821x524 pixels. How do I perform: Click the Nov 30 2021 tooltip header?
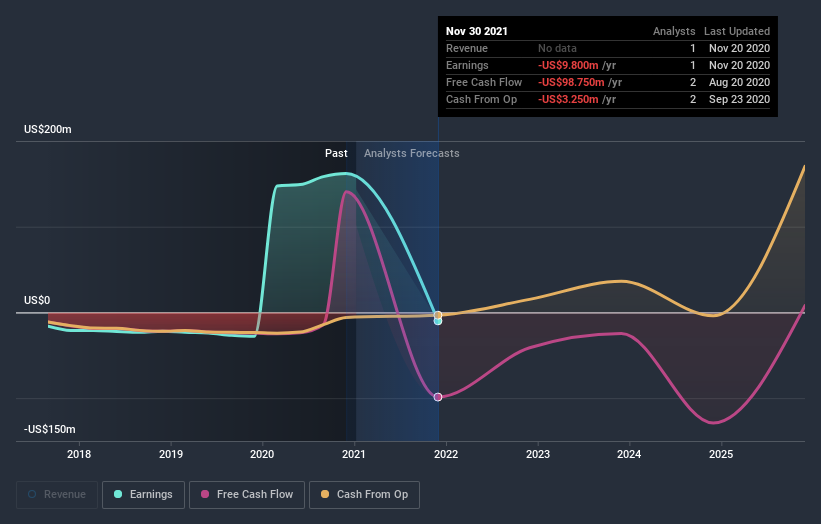point(476,31)
